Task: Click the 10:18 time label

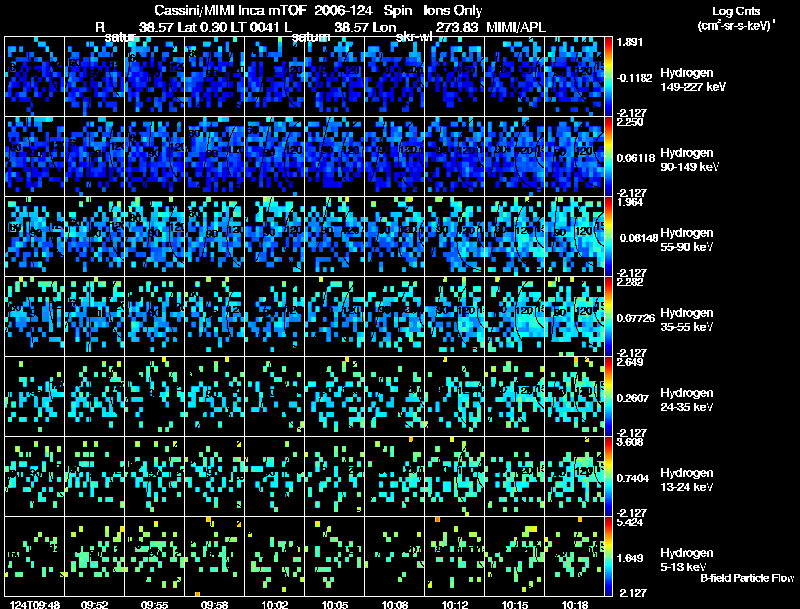Action: click(574, 604)
